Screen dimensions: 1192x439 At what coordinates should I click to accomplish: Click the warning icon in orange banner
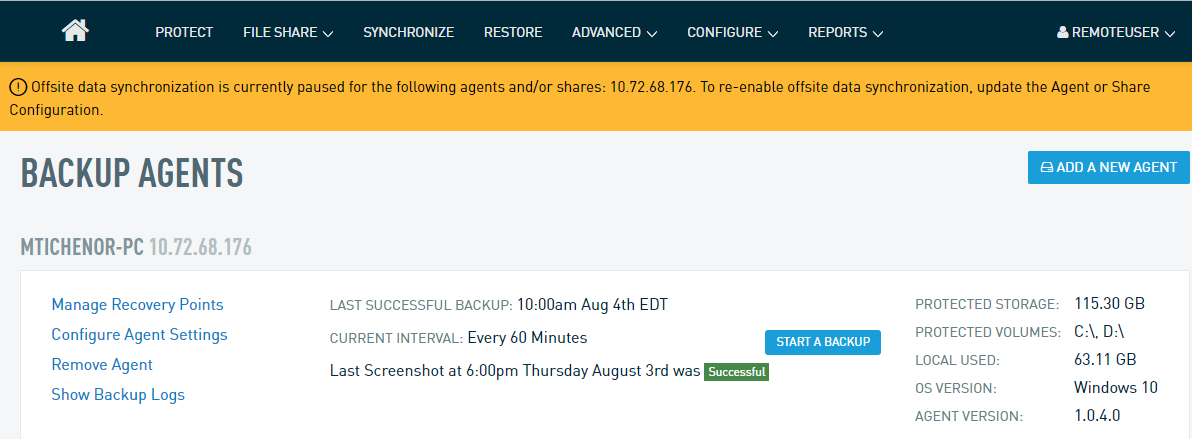click(x=18, y=87)
